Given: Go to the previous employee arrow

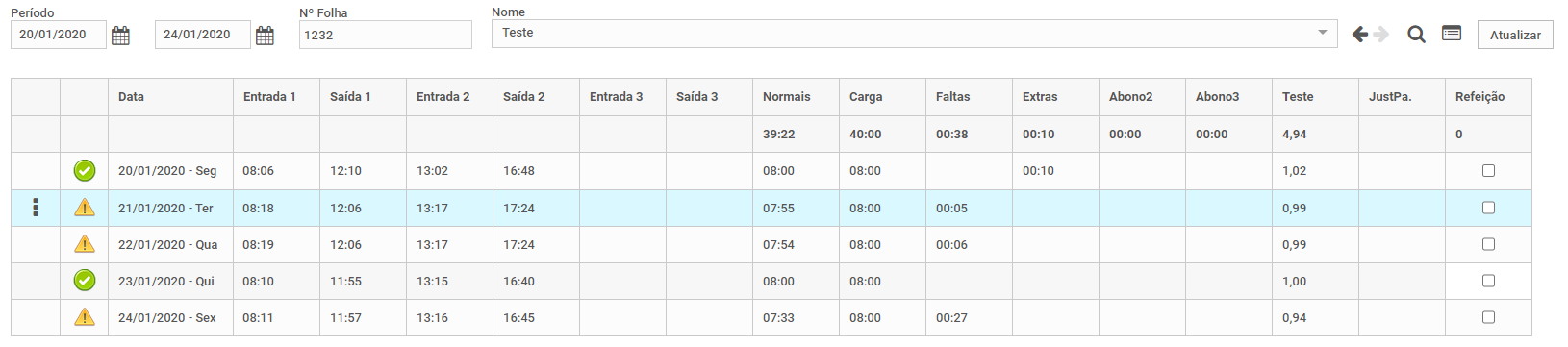Looking at the screenshot, I should point(1360,35).
